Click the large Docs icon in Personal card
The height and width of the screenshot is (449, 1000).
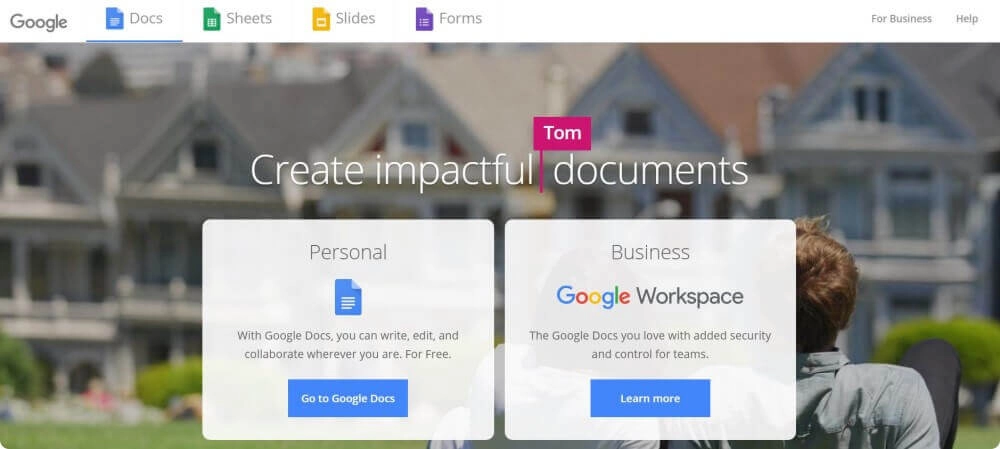click(x=348, y=297)
